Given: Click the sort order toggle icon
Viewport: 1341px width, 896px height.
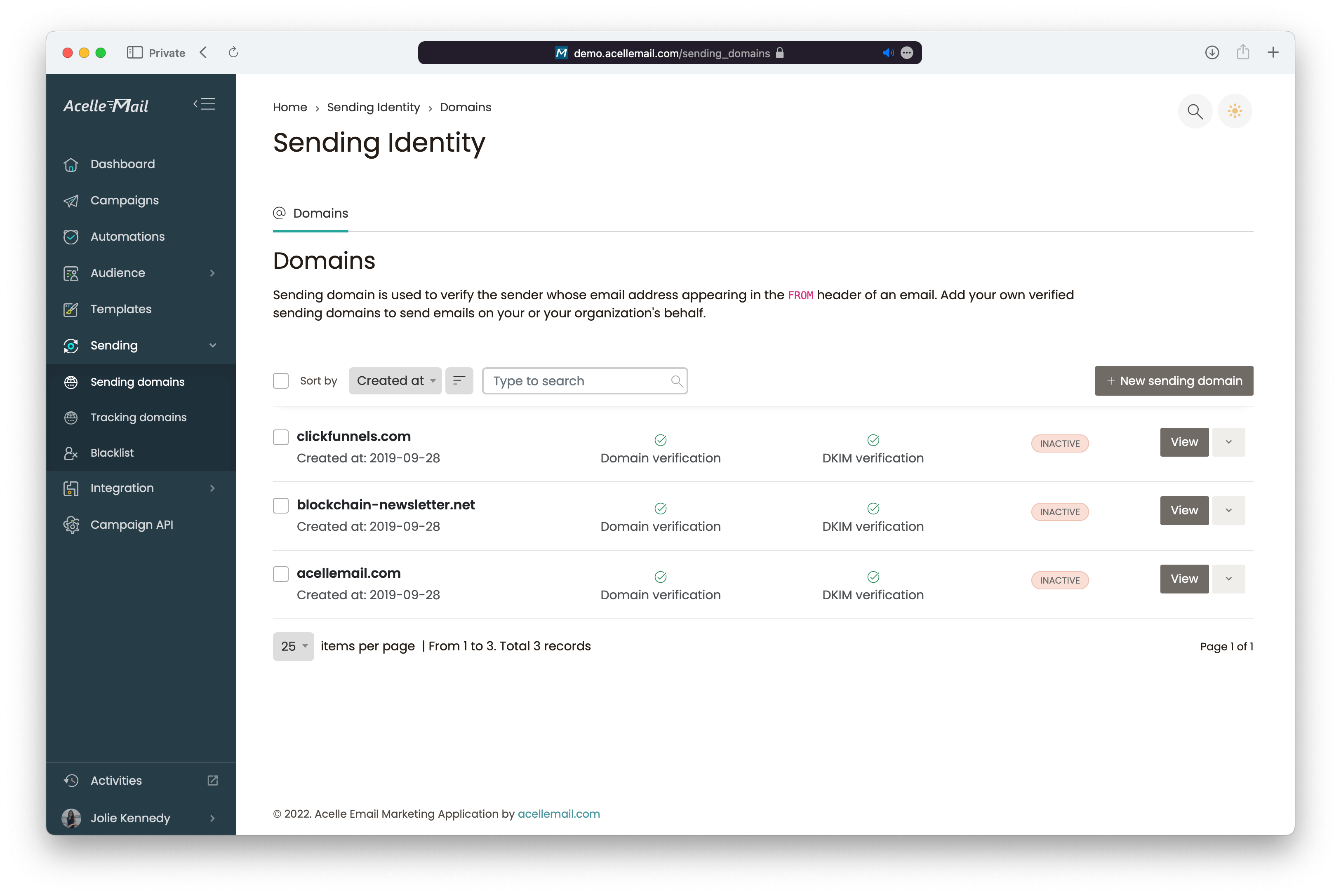Looking at the screenshot, I should (x=459, y=380).
